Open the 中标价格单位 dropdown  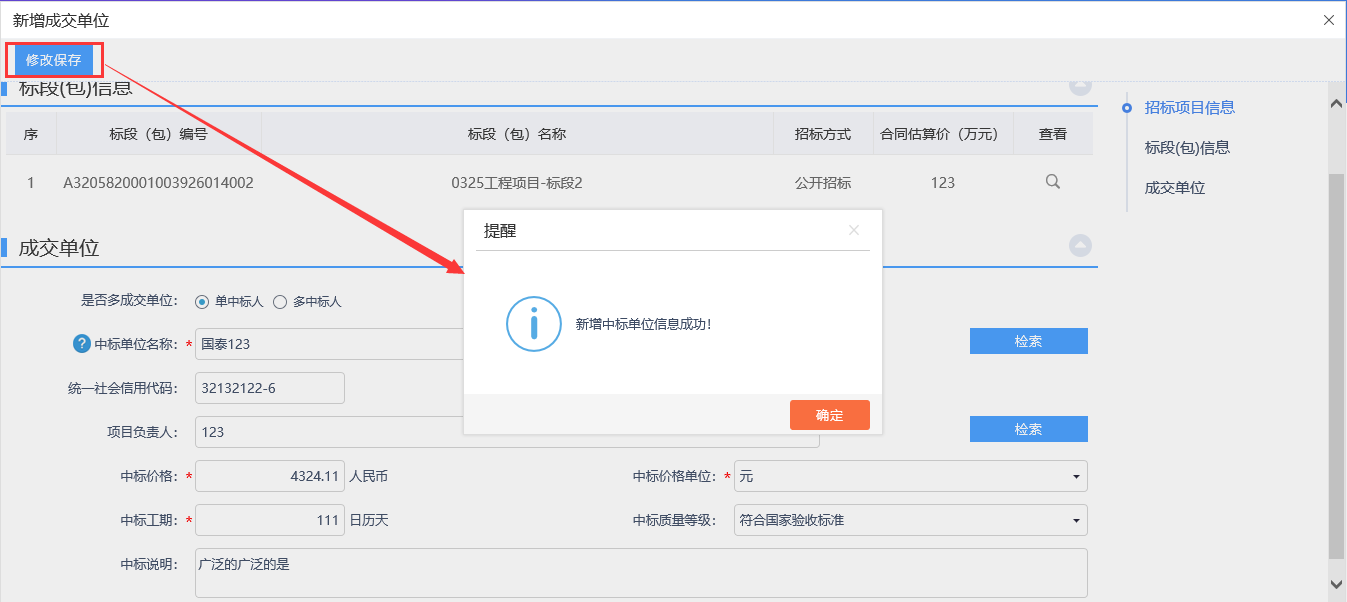(910, 477)
